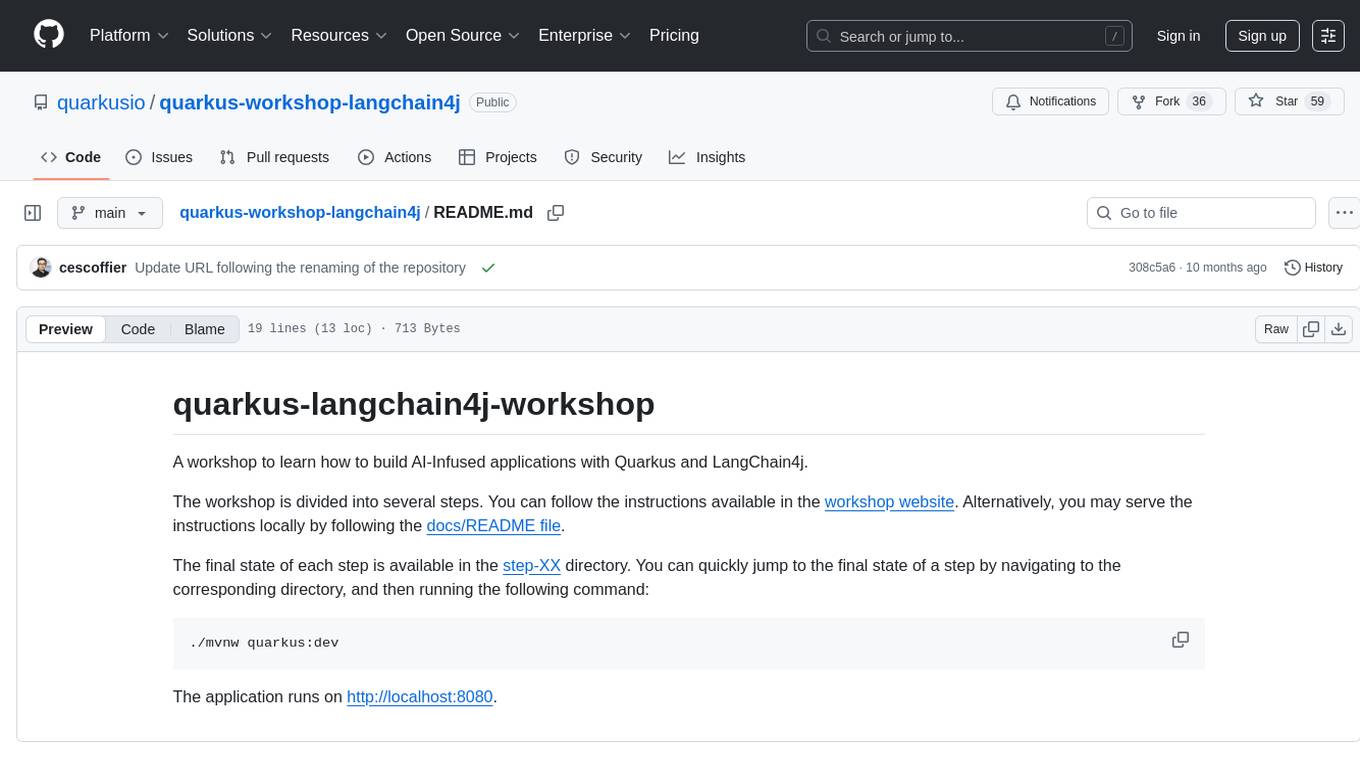Switch to the Issues tab
The height and width of the screenshot is (764, 1360).
click(x=159, y=157)
